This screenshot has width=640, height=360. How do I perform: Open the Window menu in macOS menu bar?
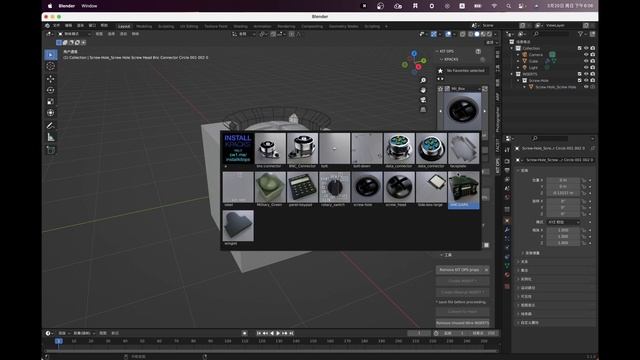coord(89,6)
